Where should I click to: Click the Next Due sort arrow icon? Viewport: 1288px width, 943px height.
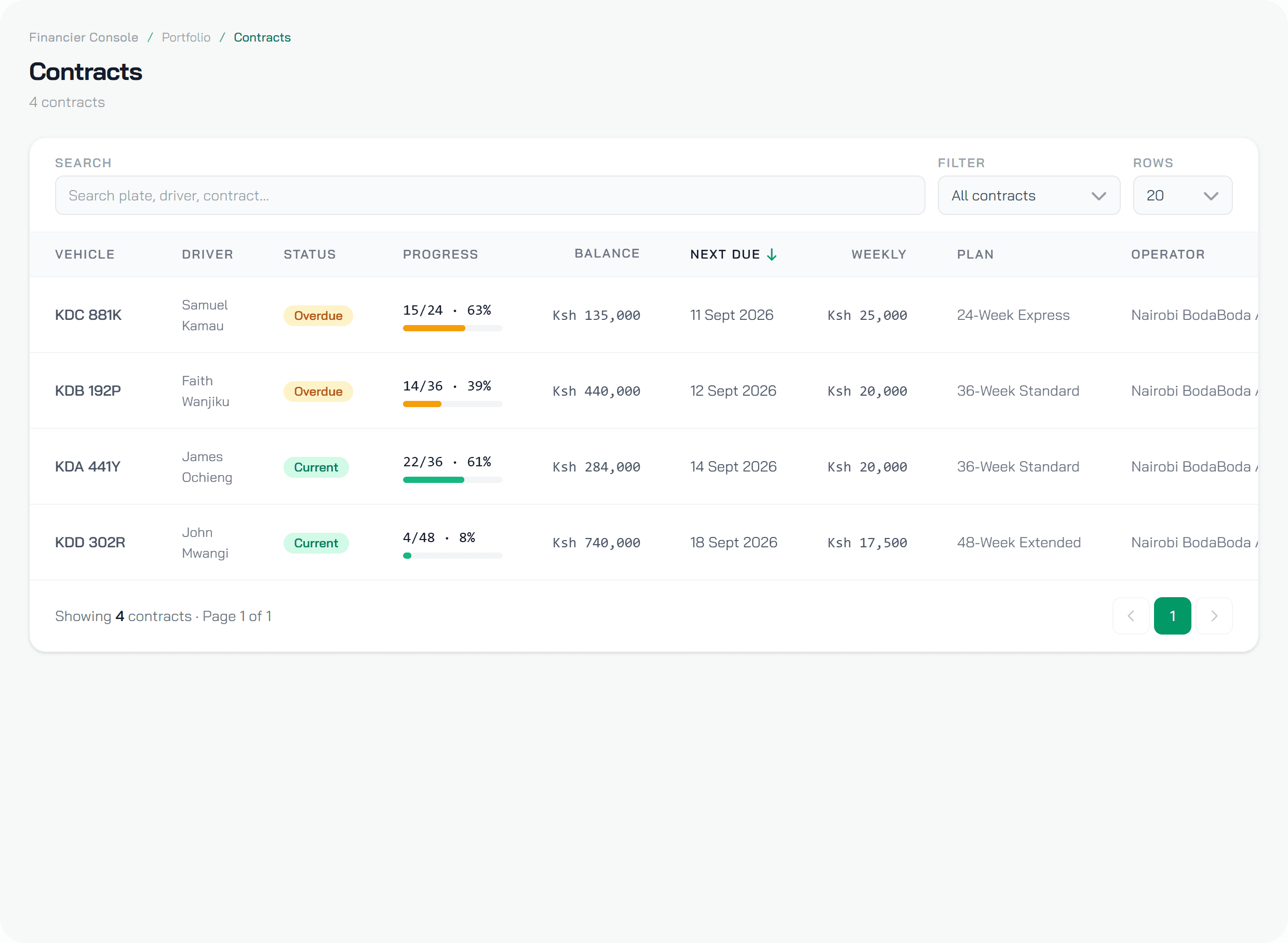771,254
